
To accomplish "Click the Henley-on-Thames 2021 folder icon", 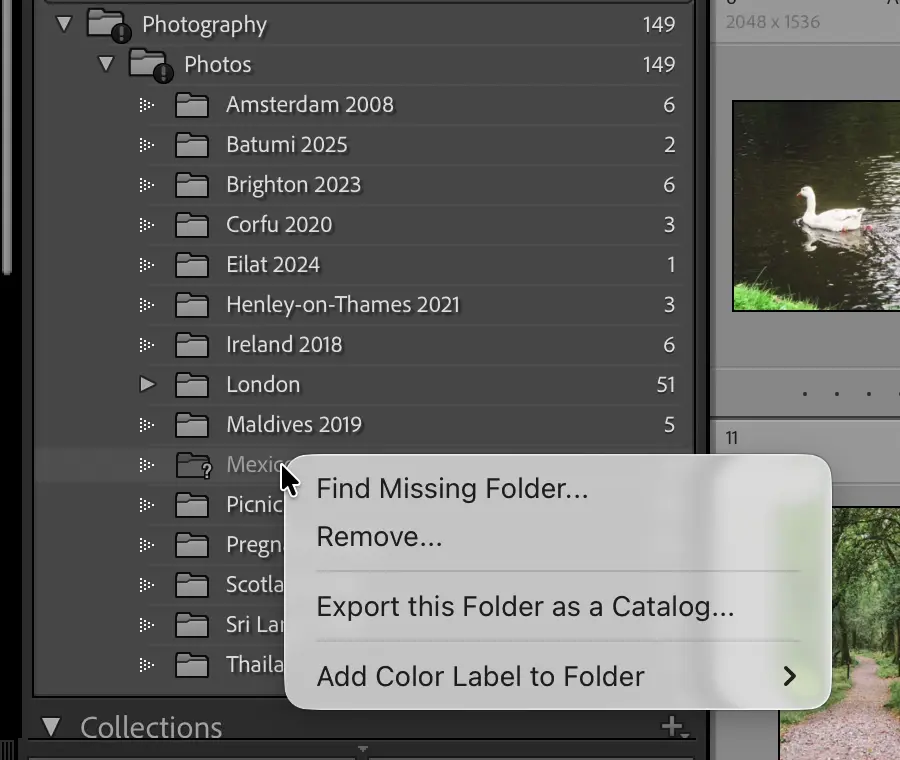I will tap(192, 305).
